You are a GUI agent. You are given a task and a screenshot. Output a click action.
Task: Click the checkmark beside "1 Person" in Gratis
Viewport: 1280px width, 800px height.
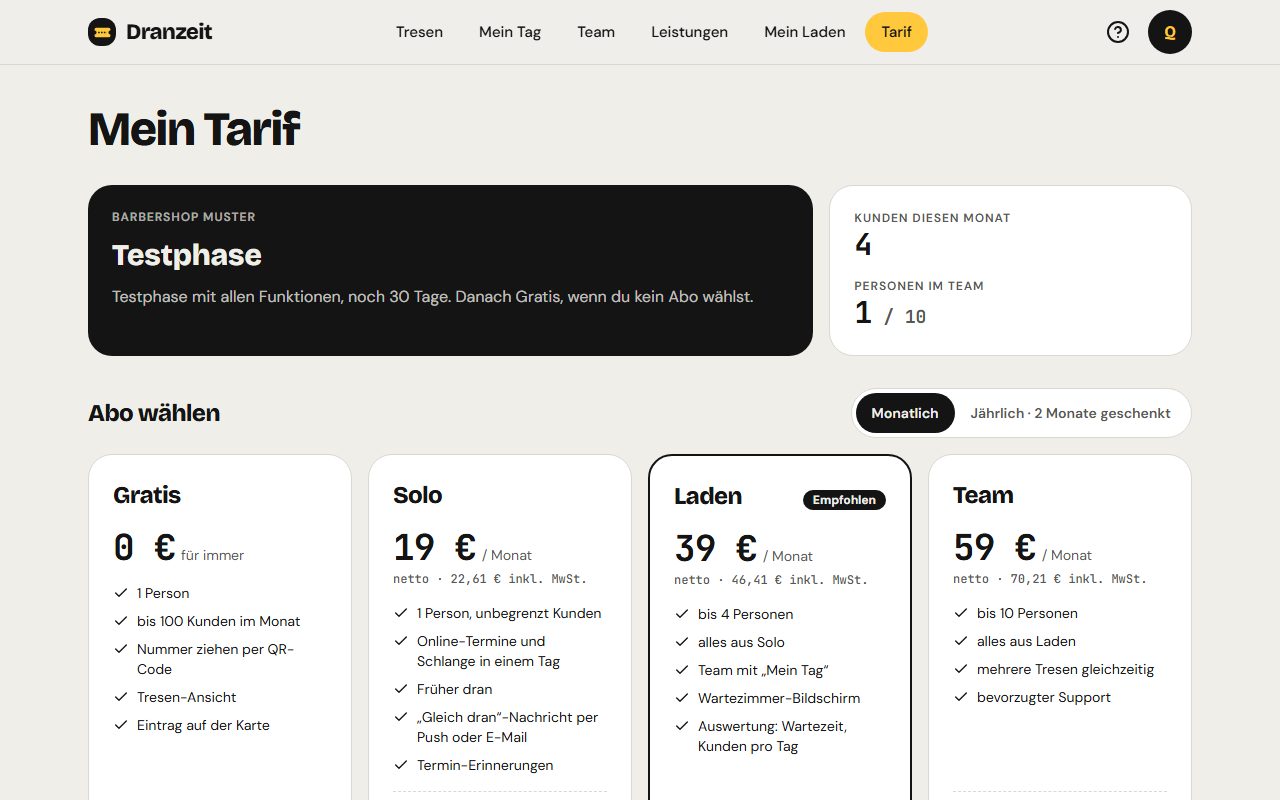[121, 593]
